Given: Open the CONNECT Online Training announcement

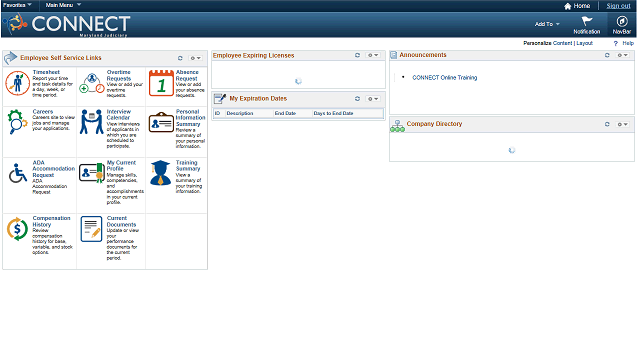Looking at the screenshot, I should click(444, 78).
